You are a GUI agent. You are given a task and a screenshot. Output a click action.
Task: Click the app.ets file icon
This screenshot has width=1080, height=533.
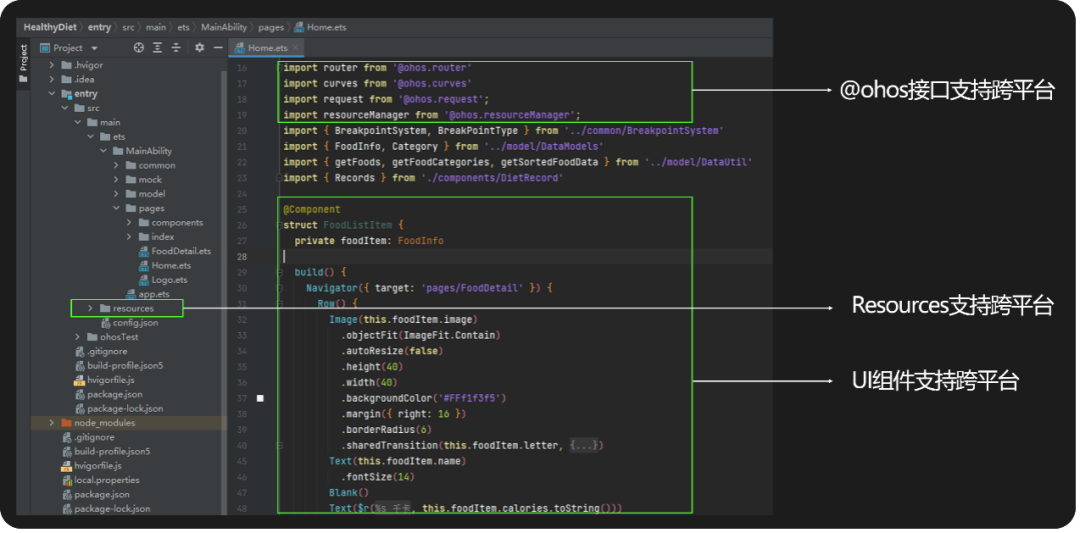132,294
